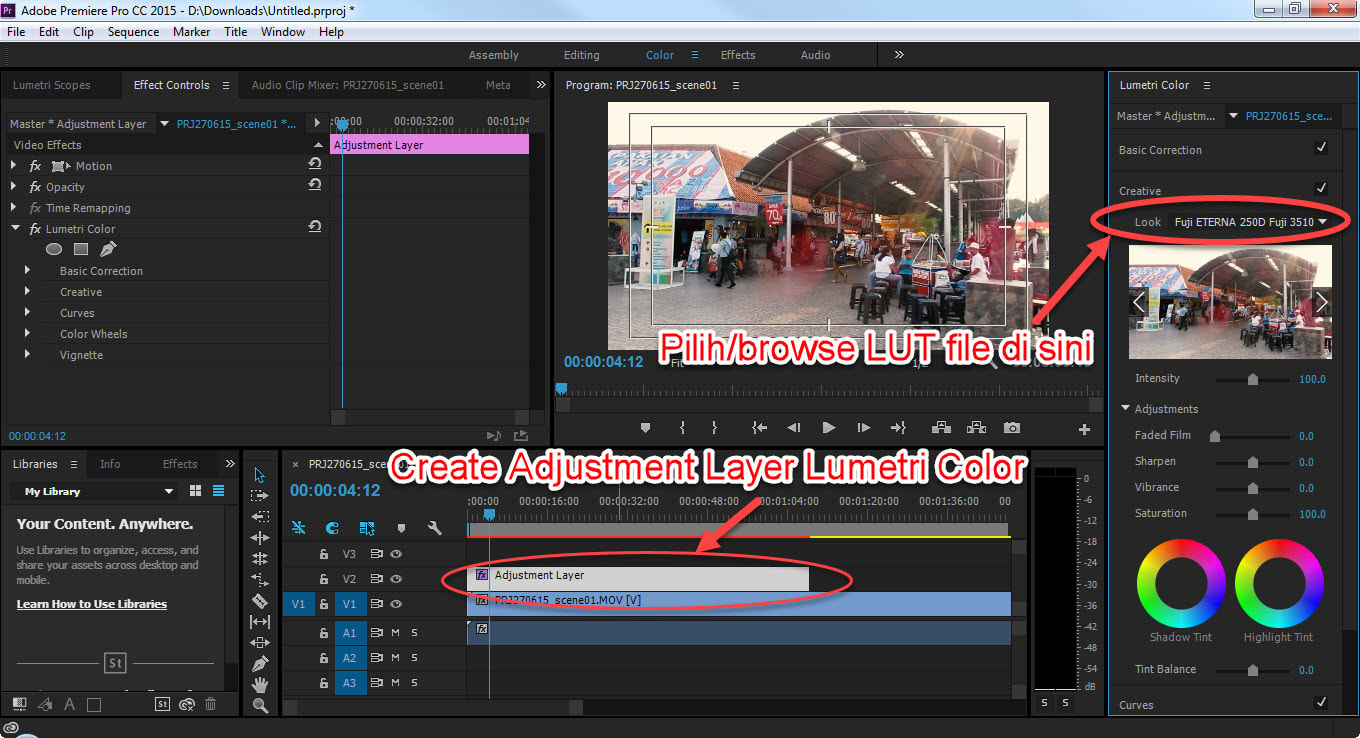1360x738 pixels.
Task: Click the Lift button in Program monitor
Action: (941, 428)
